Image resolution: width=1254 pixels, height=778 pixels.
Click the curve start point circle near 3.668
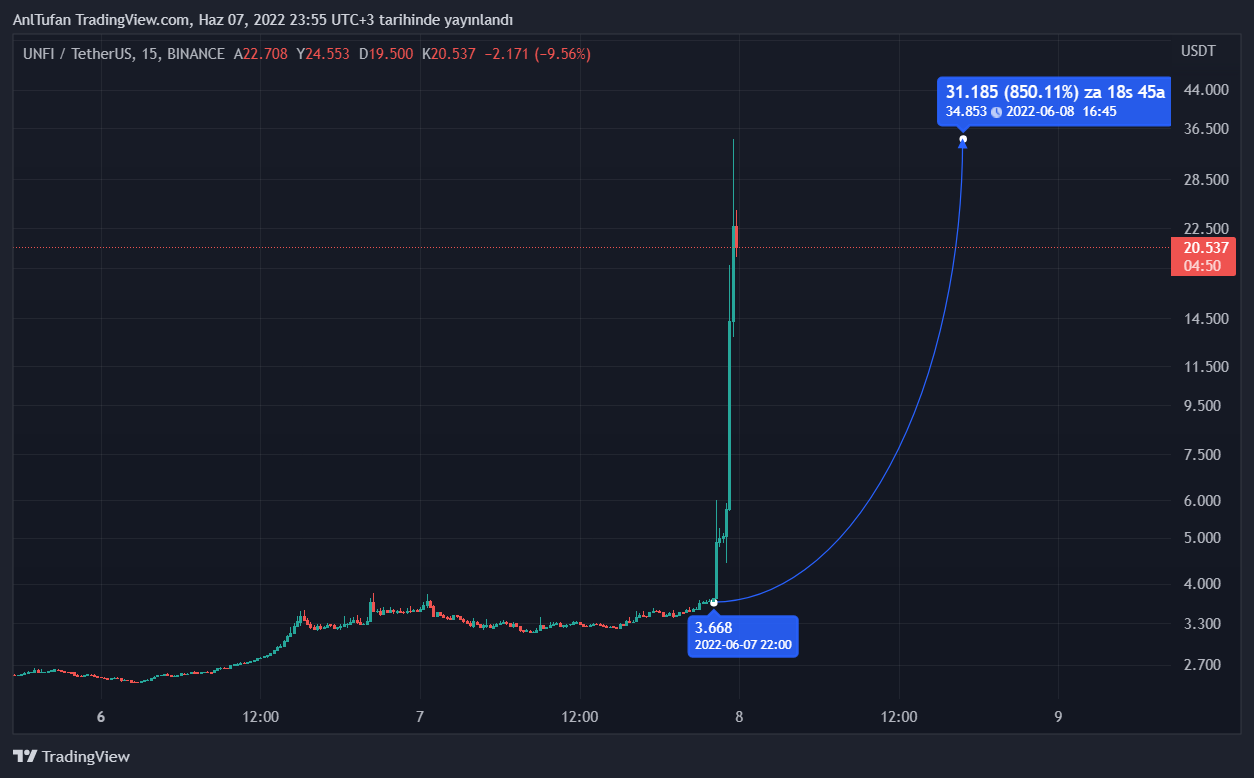click(x=713, y=602)
